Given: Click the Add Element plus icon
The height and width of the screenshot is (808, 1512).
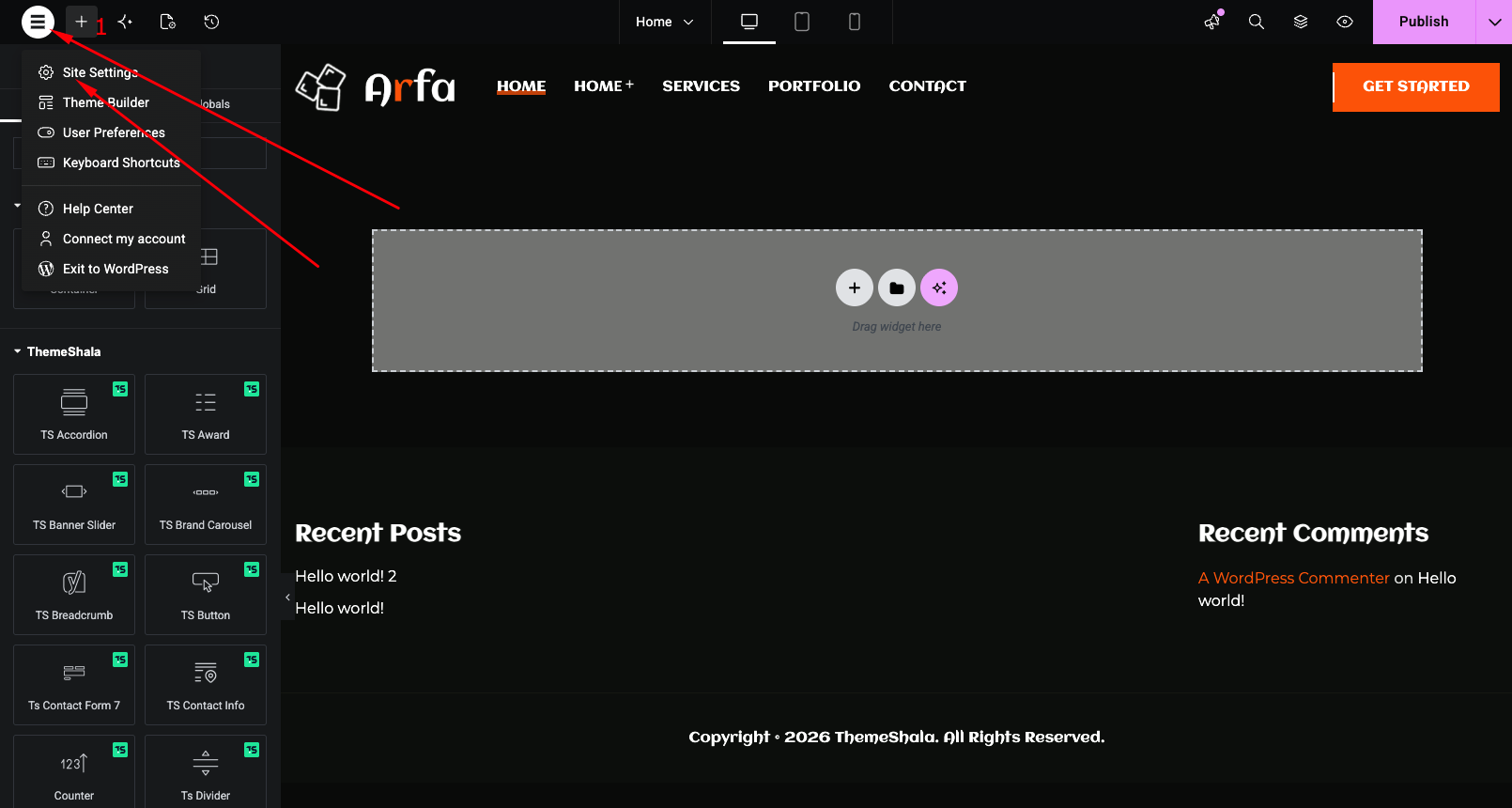Looking at the screenshot, I should 82,22.
